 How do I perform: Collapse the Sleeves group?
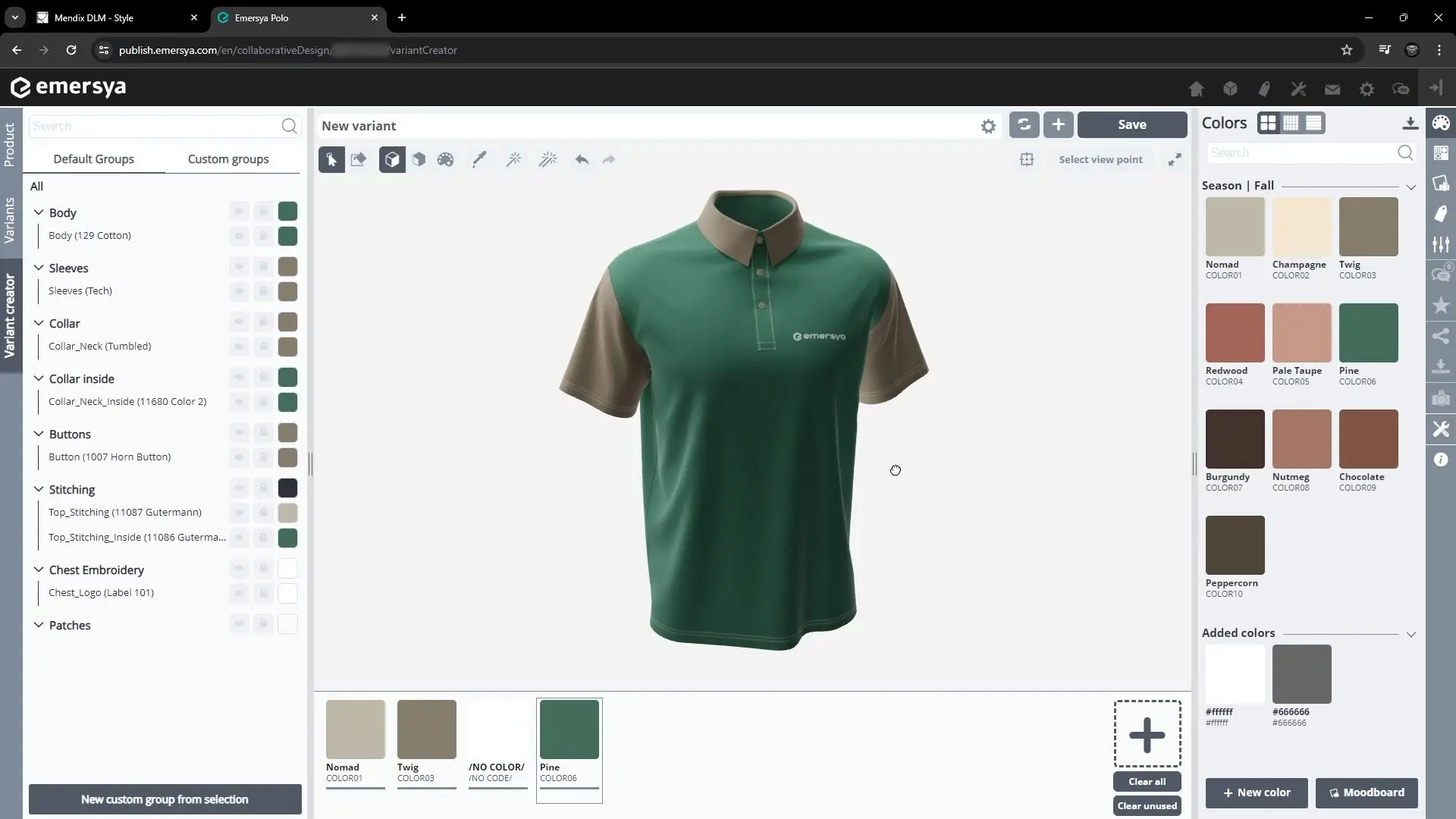click(x=39, y=268)
